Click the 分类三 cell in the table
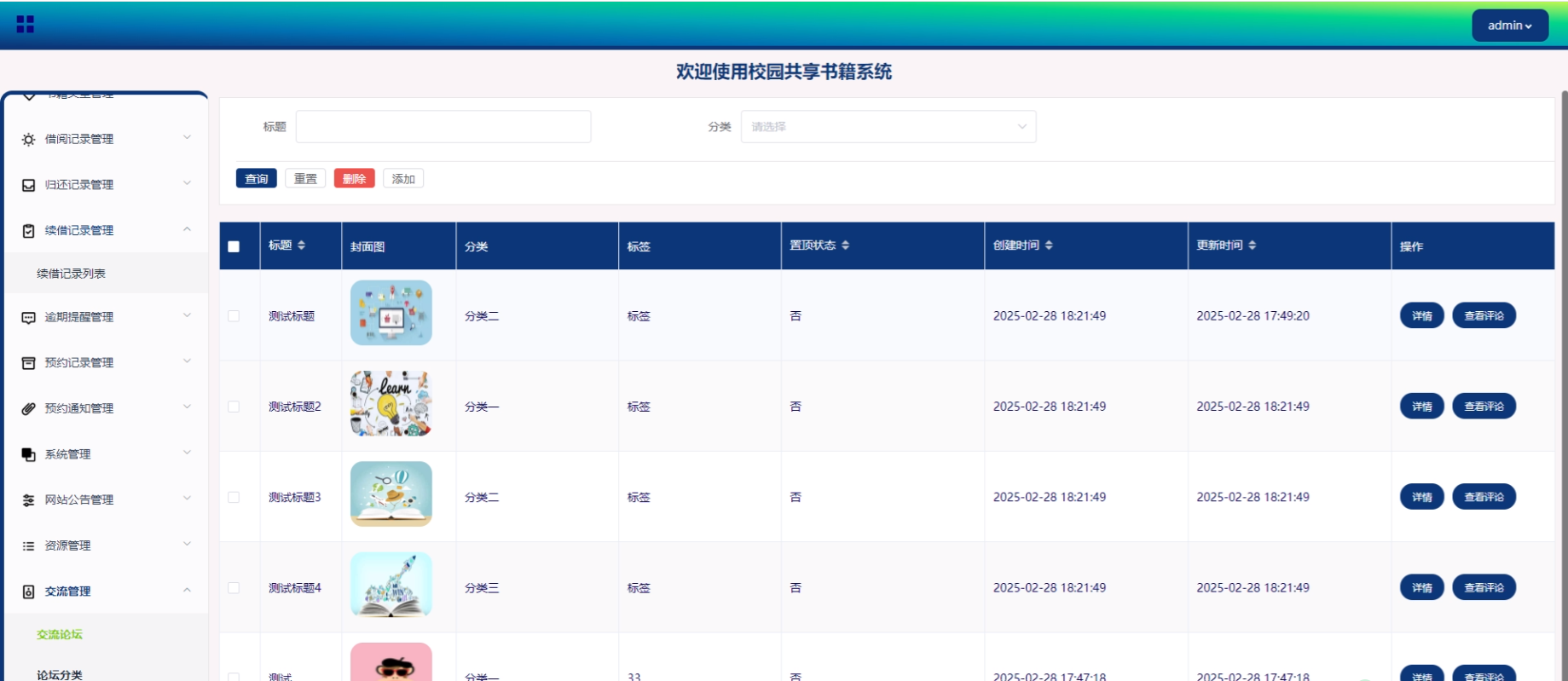 click(482, 588)
